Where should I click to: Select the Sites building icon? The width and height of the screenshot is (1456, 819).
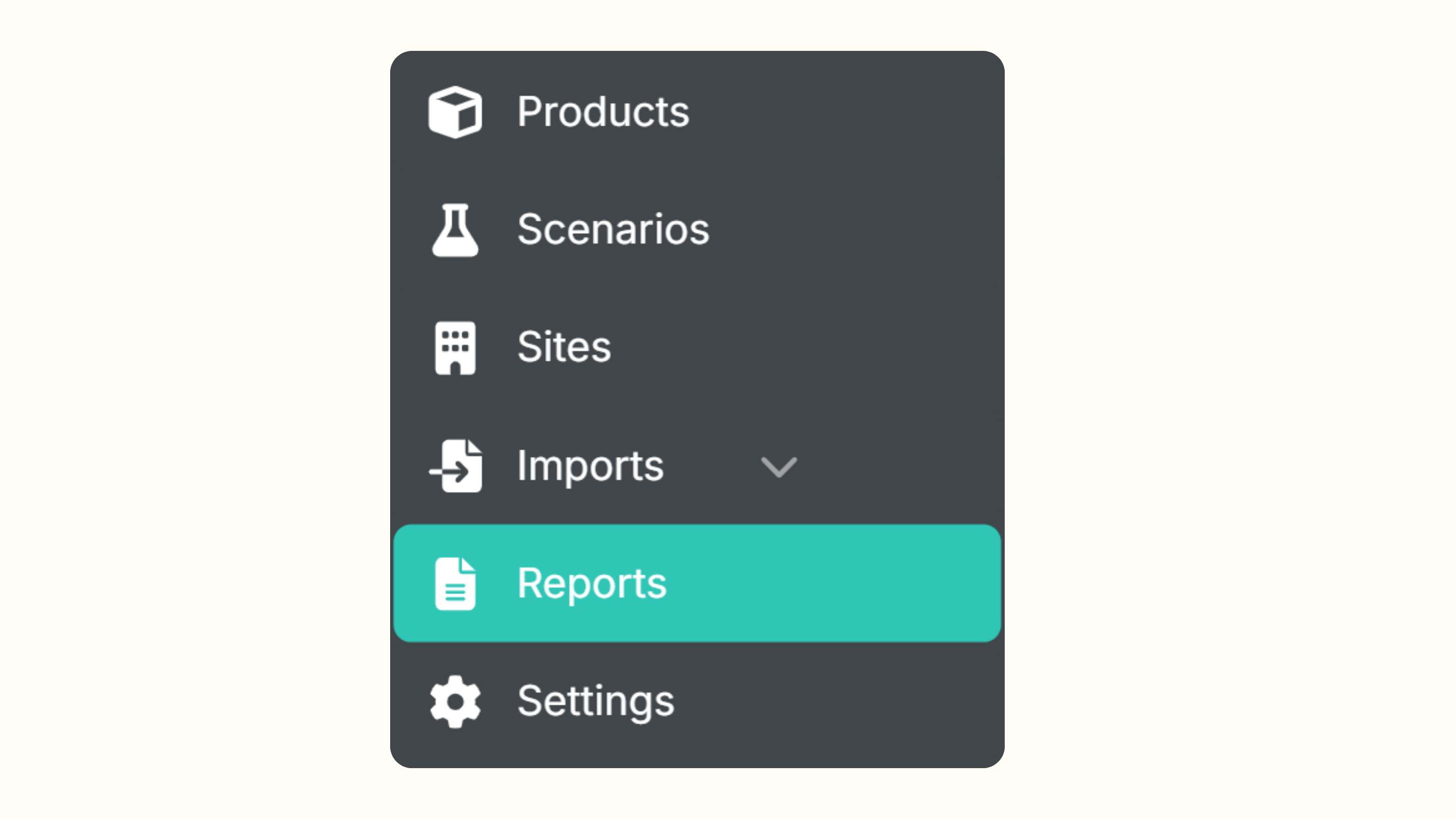click(455, 347)
